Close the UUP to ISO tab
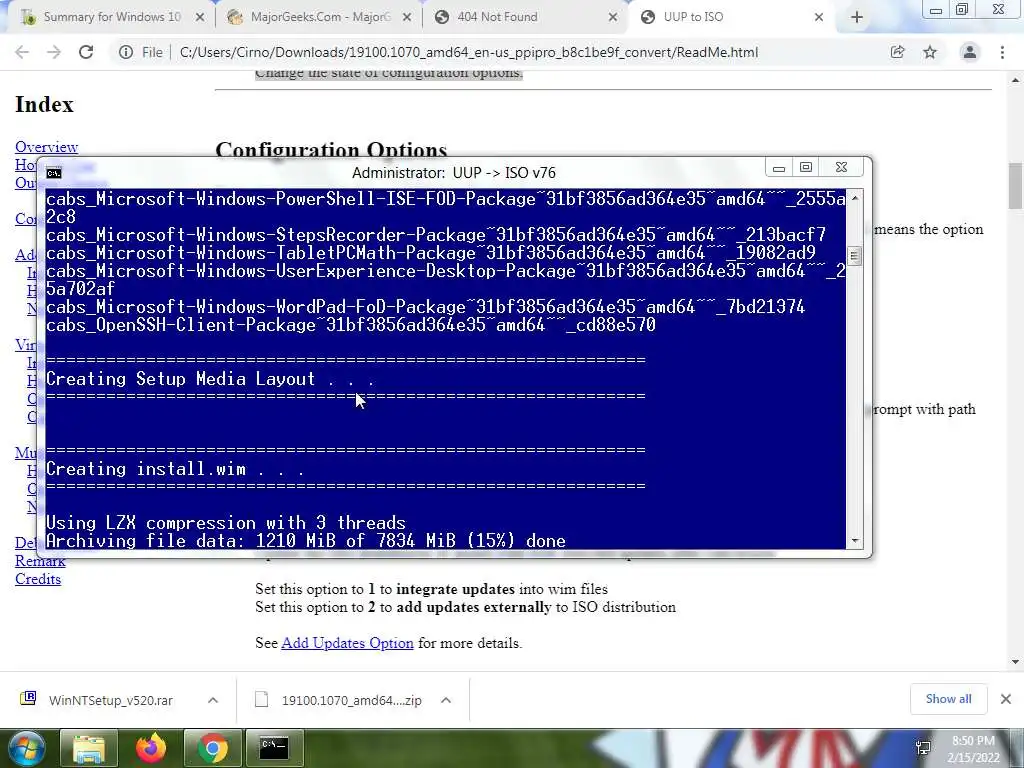Screen dimensions: 1024x768 click(x=819, y=18)
